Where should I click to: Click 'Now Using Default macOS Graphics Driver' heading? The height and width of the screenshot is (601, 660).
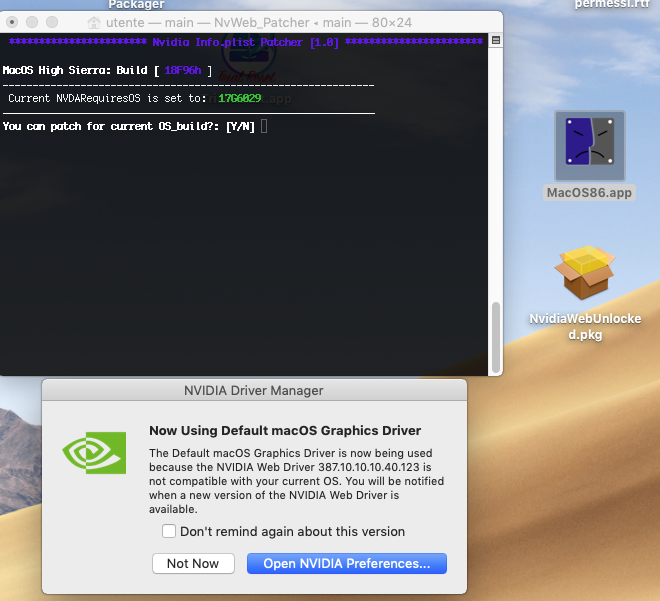(285, 430)
